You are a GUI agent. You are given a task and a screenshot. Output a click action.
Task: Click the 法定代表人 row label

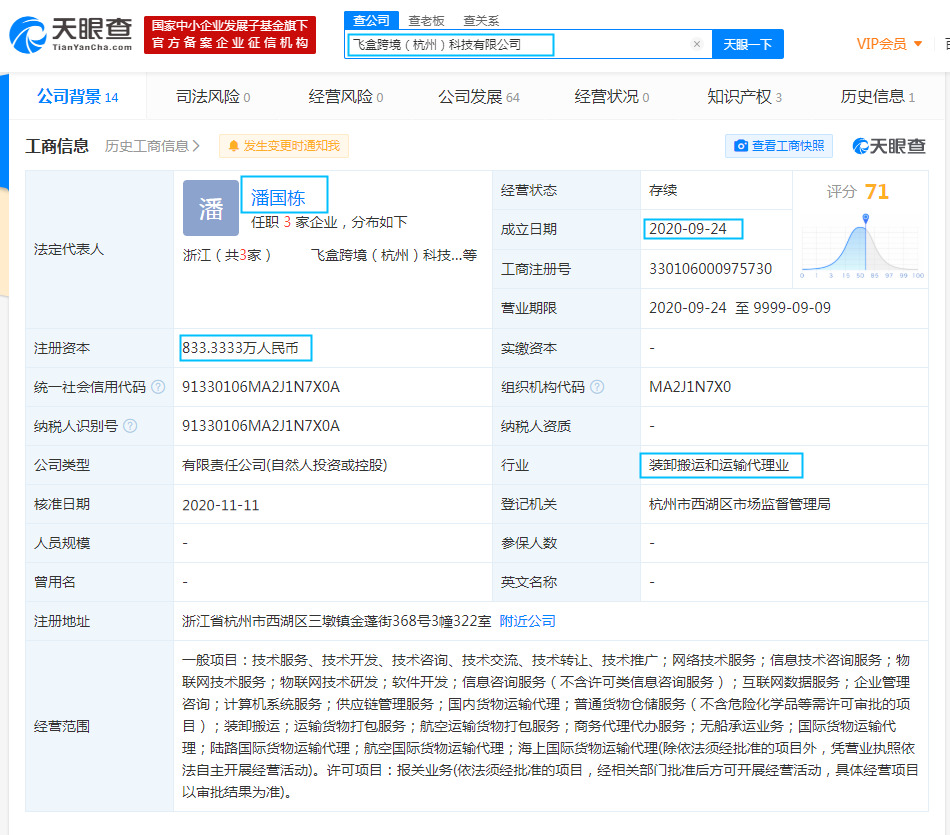tap(69, 249)
